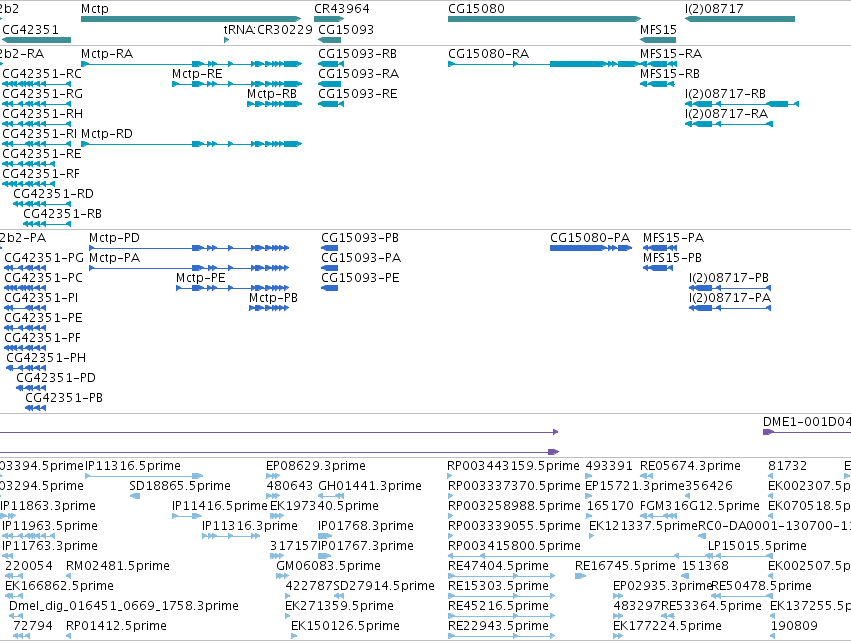Click protein l(2)08717-PA

coord(730,298)
